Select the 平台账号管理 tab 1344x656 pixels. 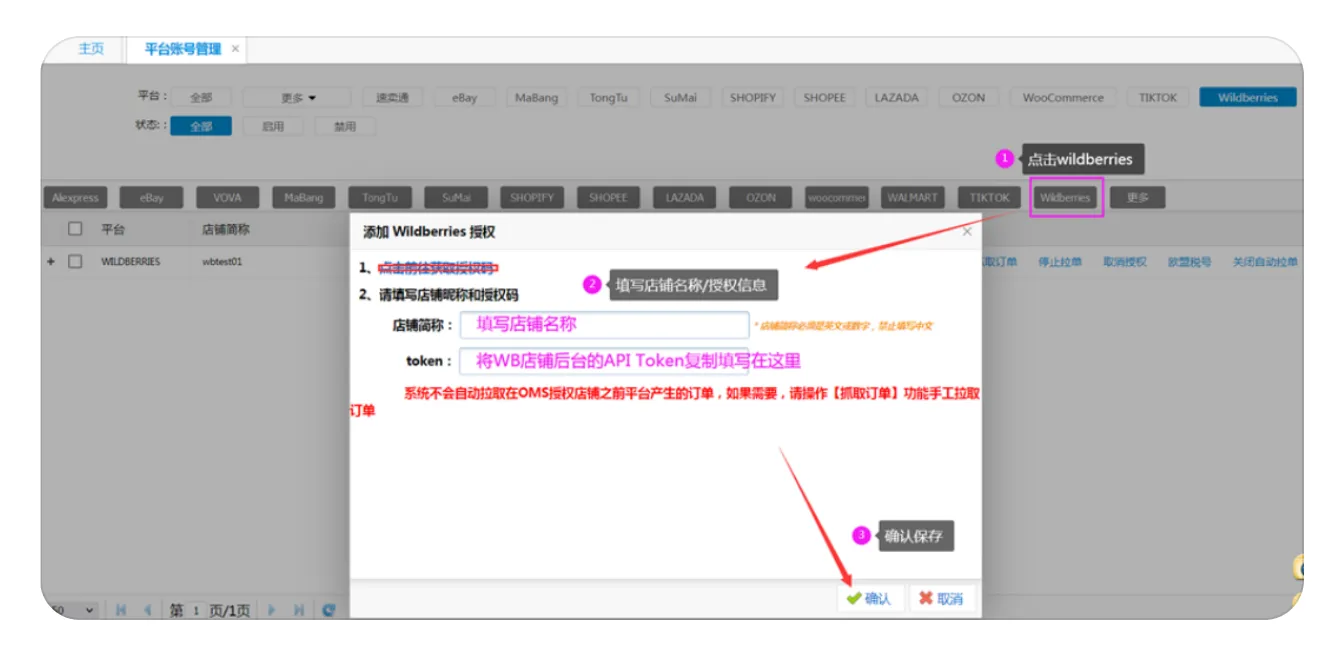click(182, 48)
